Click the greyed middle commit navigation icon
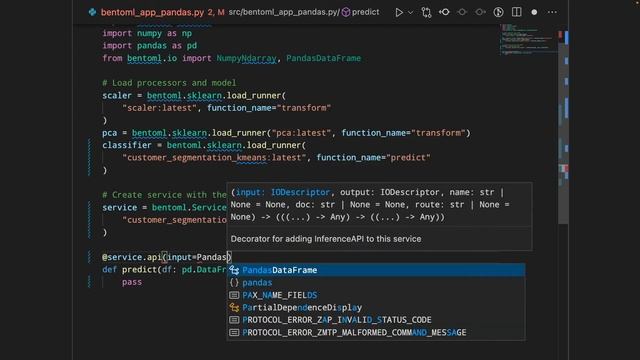The width and height of the screenshot is (640, 360). (x=462, y=12)
